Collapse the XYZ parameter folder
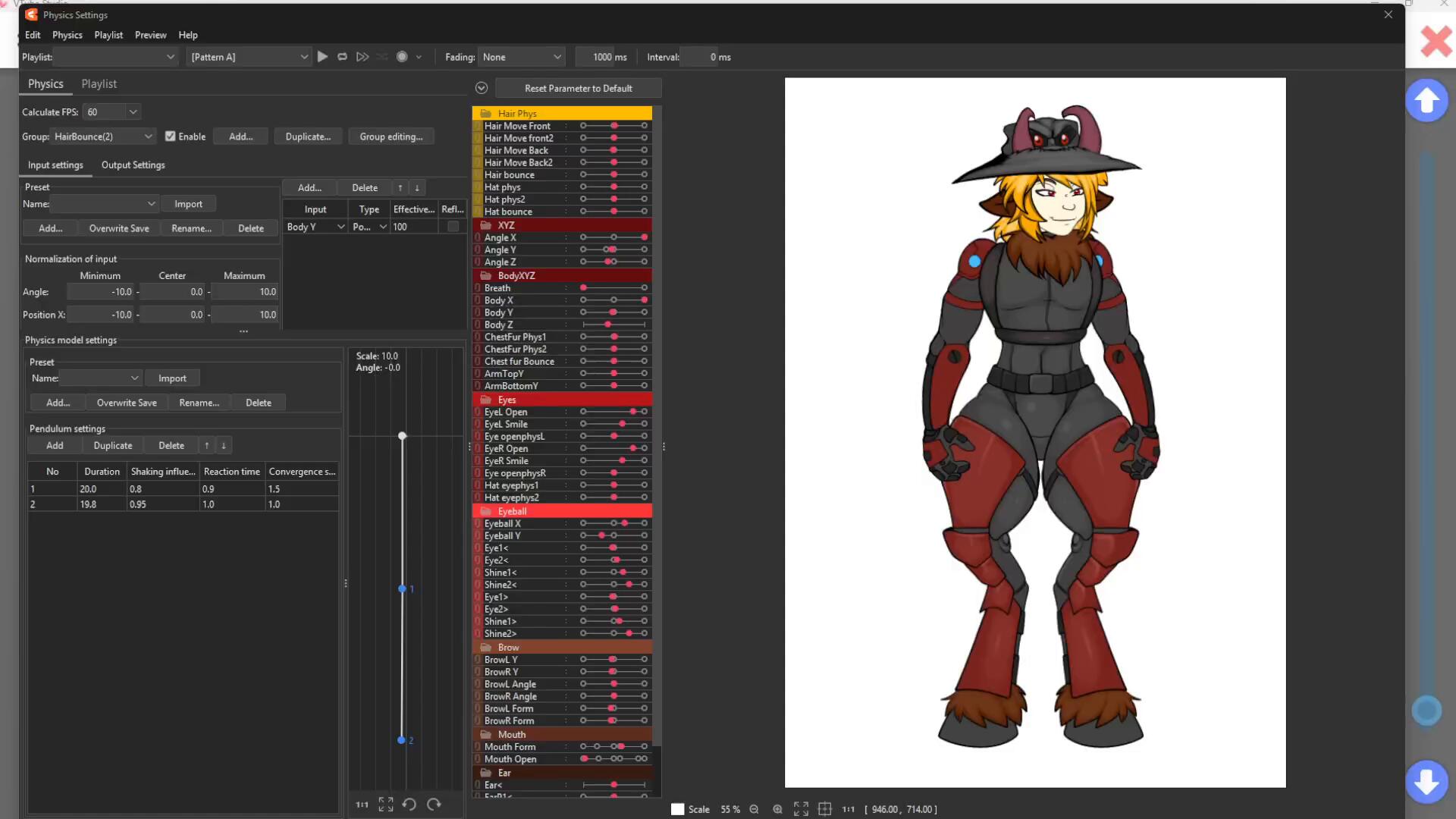1456x819 pixels. (x=486, y=225)
